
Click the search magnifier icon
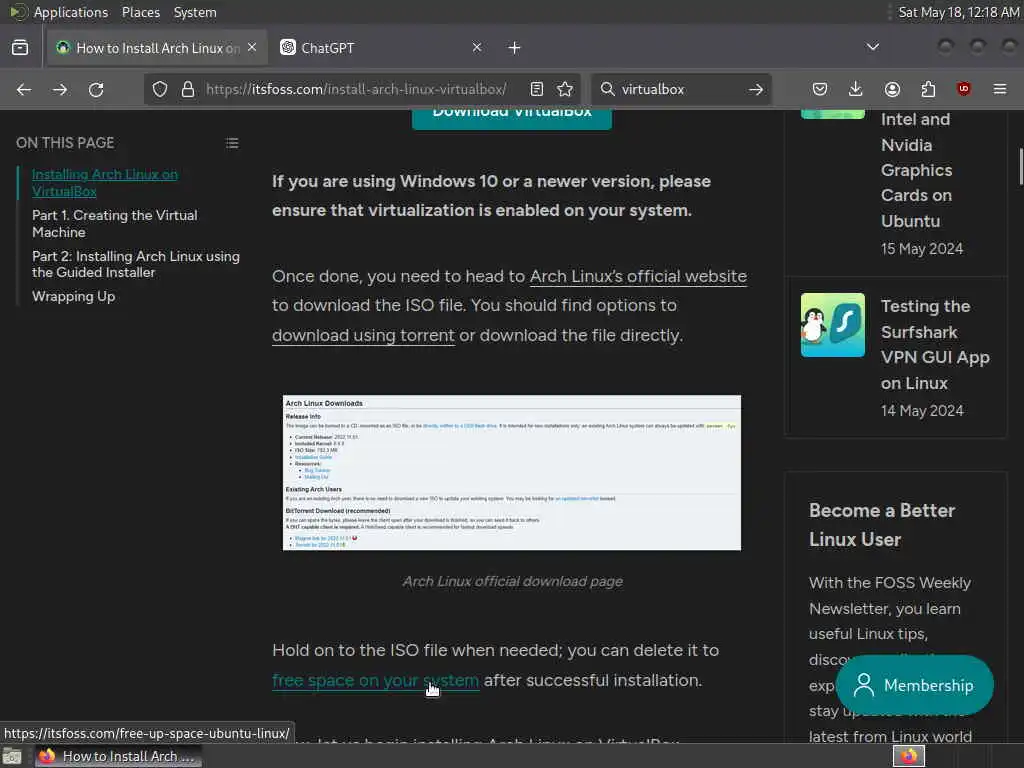[607, 89]
